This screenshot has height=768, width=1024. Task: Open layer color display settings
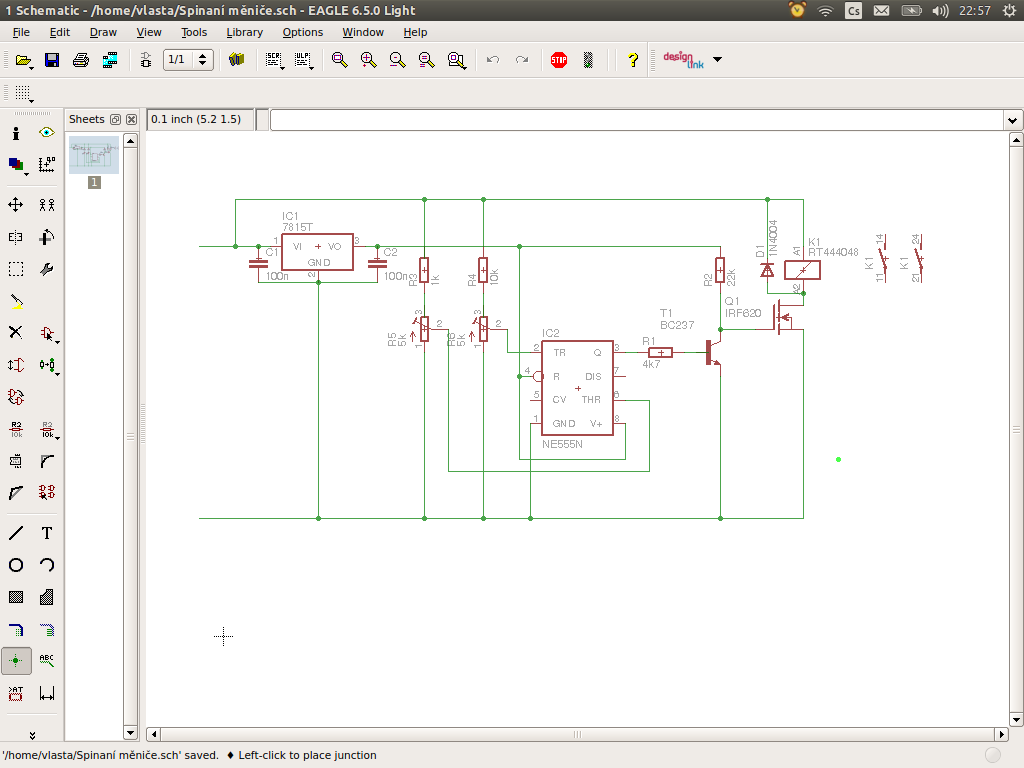(x=16, y=165)
